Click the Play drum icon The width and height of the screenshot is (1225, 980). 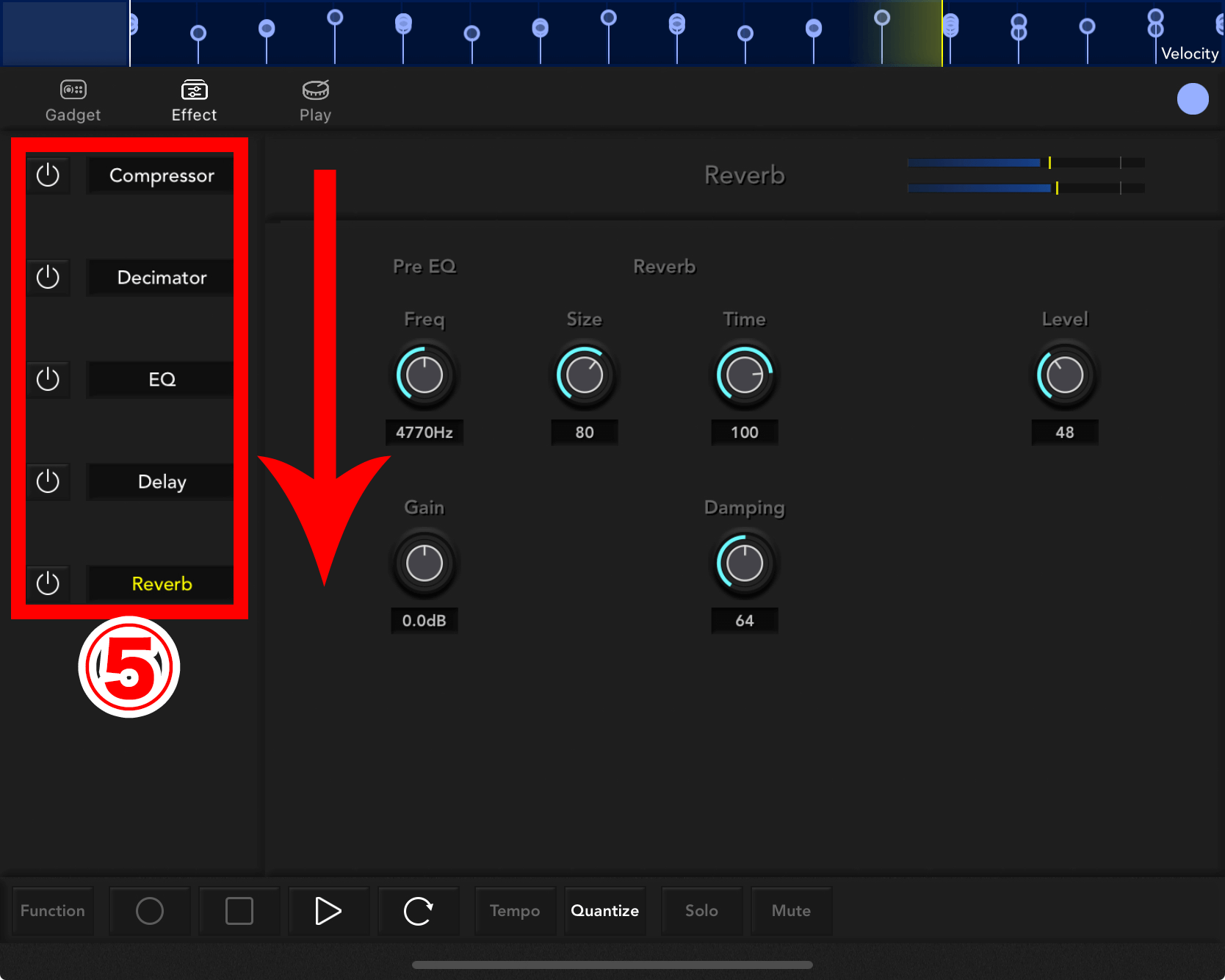coord(315,90)
